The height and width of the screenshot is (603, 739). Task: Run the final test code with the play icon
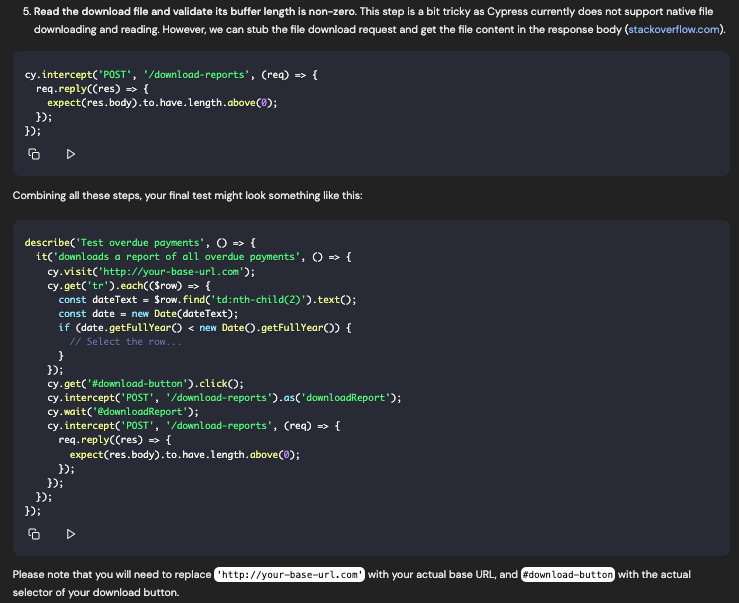[x=70, y=534]
